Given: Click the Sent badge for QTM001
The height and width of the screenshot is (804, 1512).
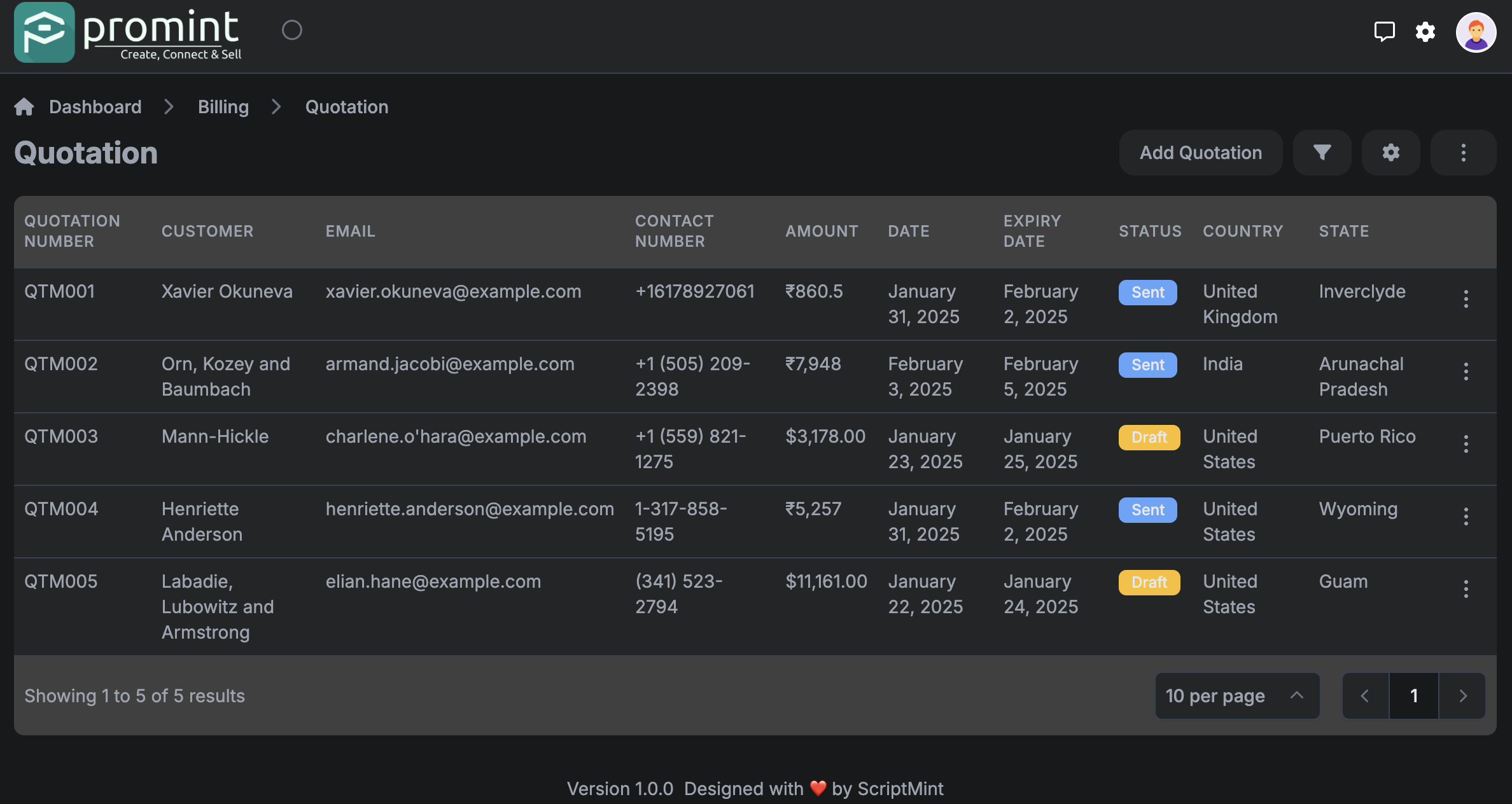Looking at the screenshot, I should tap(1147, 293).
